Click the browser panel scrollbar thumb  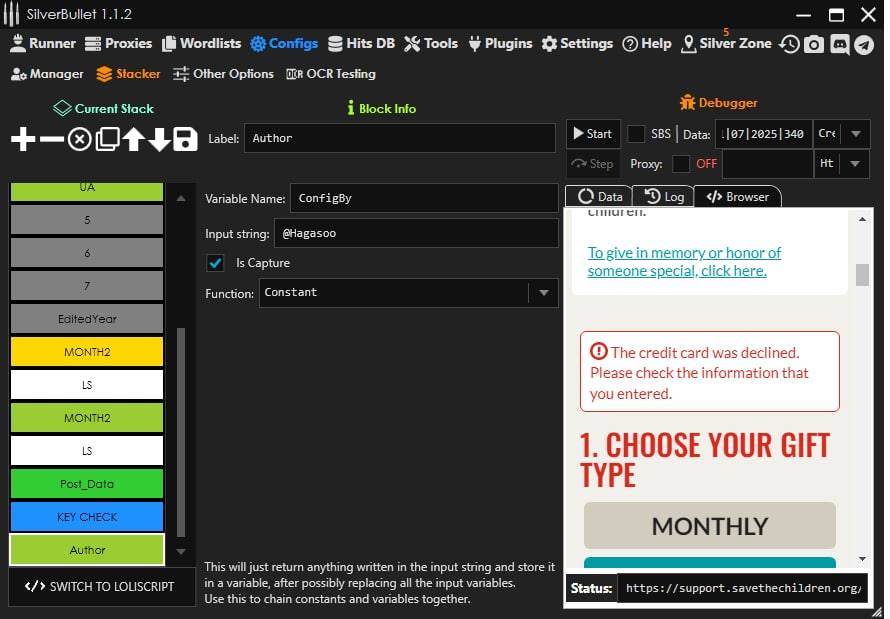click(862, 275)
